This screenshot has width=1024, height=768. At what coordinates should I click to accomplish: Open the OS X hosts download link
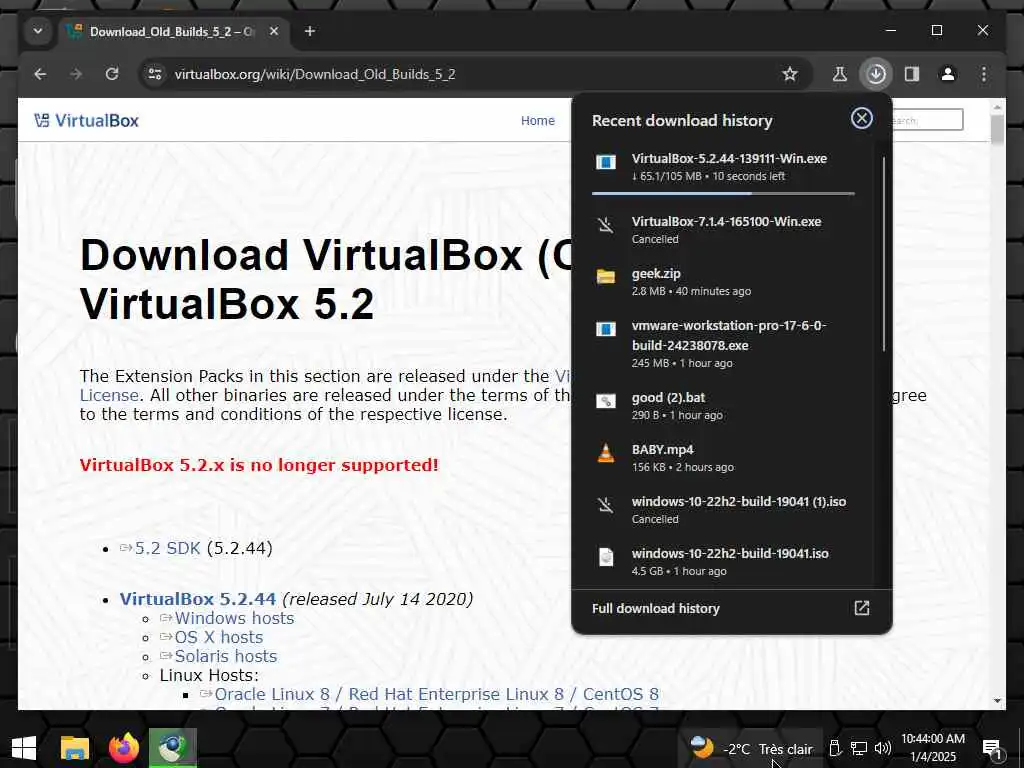click(x=218, y=637)
